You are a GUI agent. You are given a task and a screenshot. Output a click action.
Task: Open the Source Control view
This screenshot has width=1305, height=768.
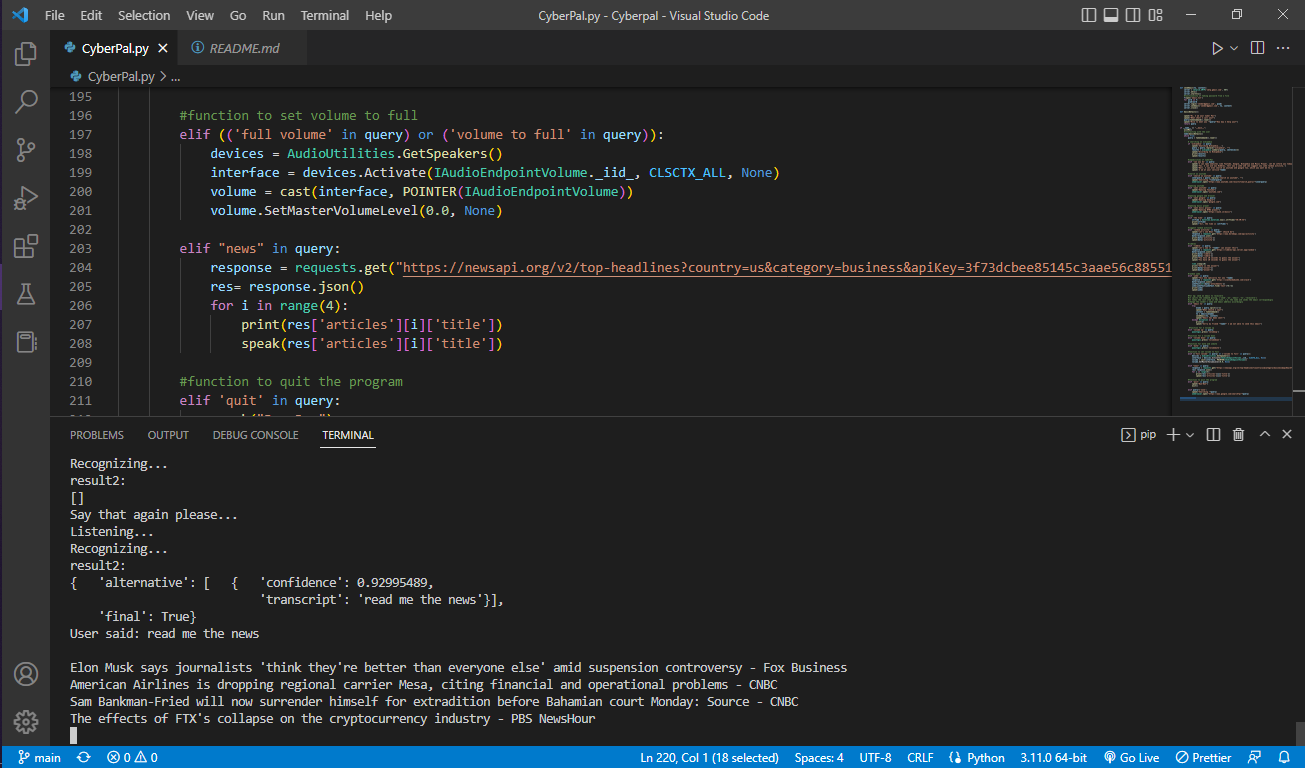pyautogui.click(x=26, y=150)
